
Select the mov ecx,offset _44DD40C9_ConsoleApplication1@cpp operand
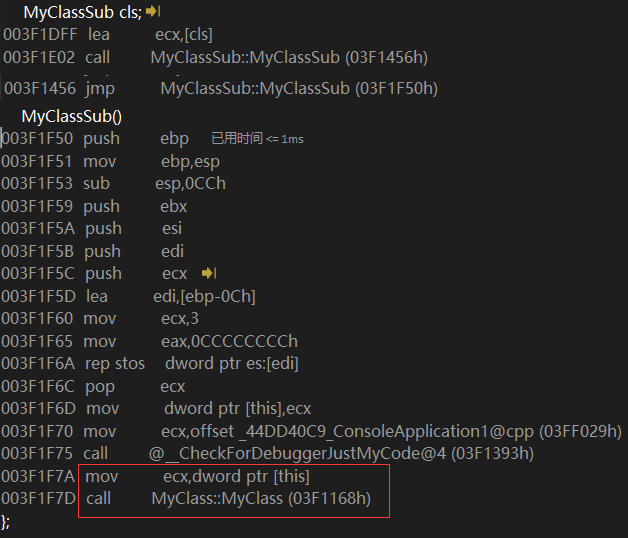(391, 432)
